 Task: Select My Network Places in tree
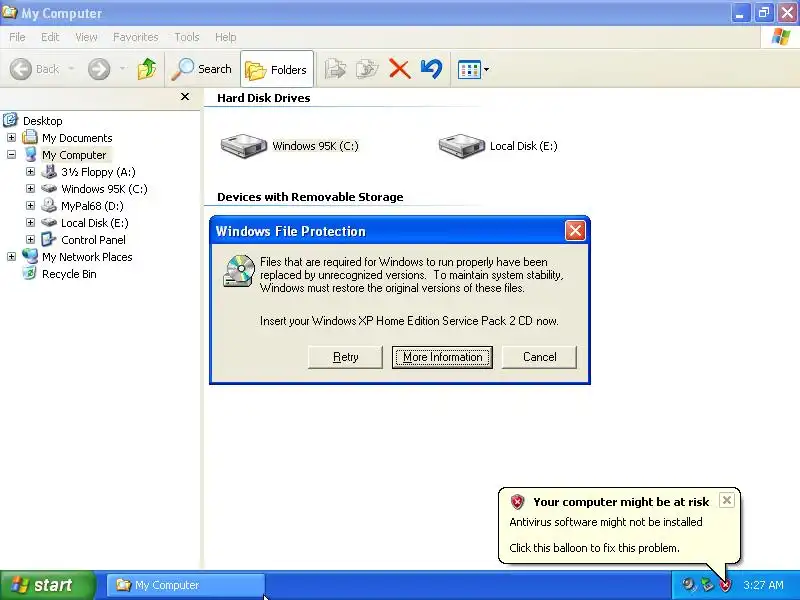[87, 257]
